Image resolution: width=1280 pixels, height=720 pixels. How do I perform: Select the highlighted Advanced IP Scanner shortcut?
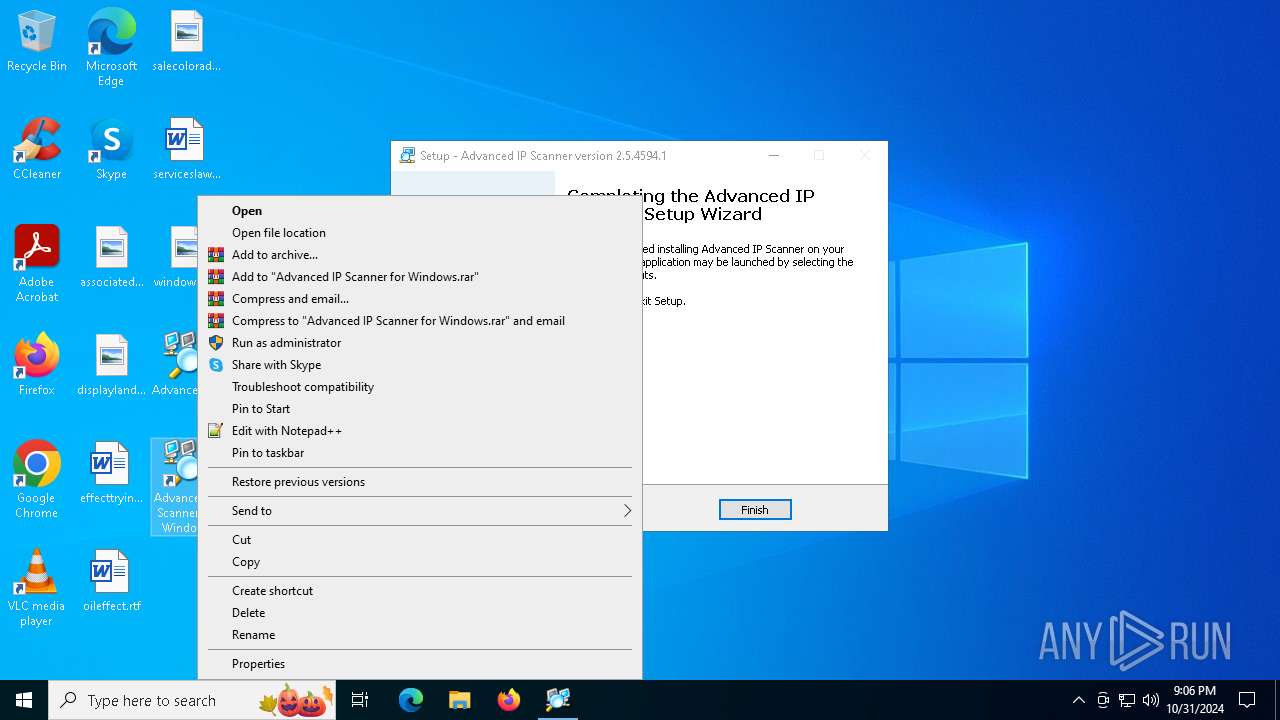point(176,487)
